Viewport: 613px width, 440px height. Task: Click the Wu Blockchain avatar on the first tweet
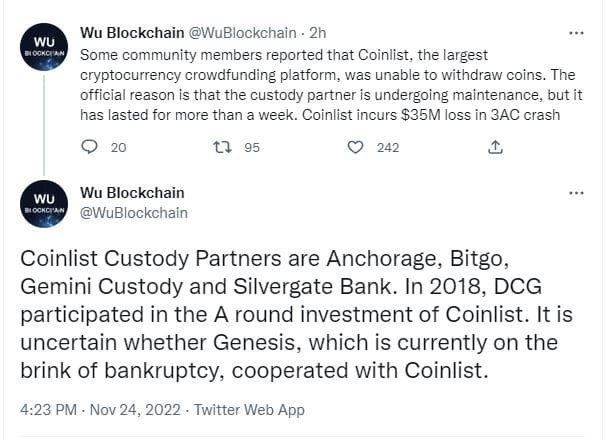point(43,45)
